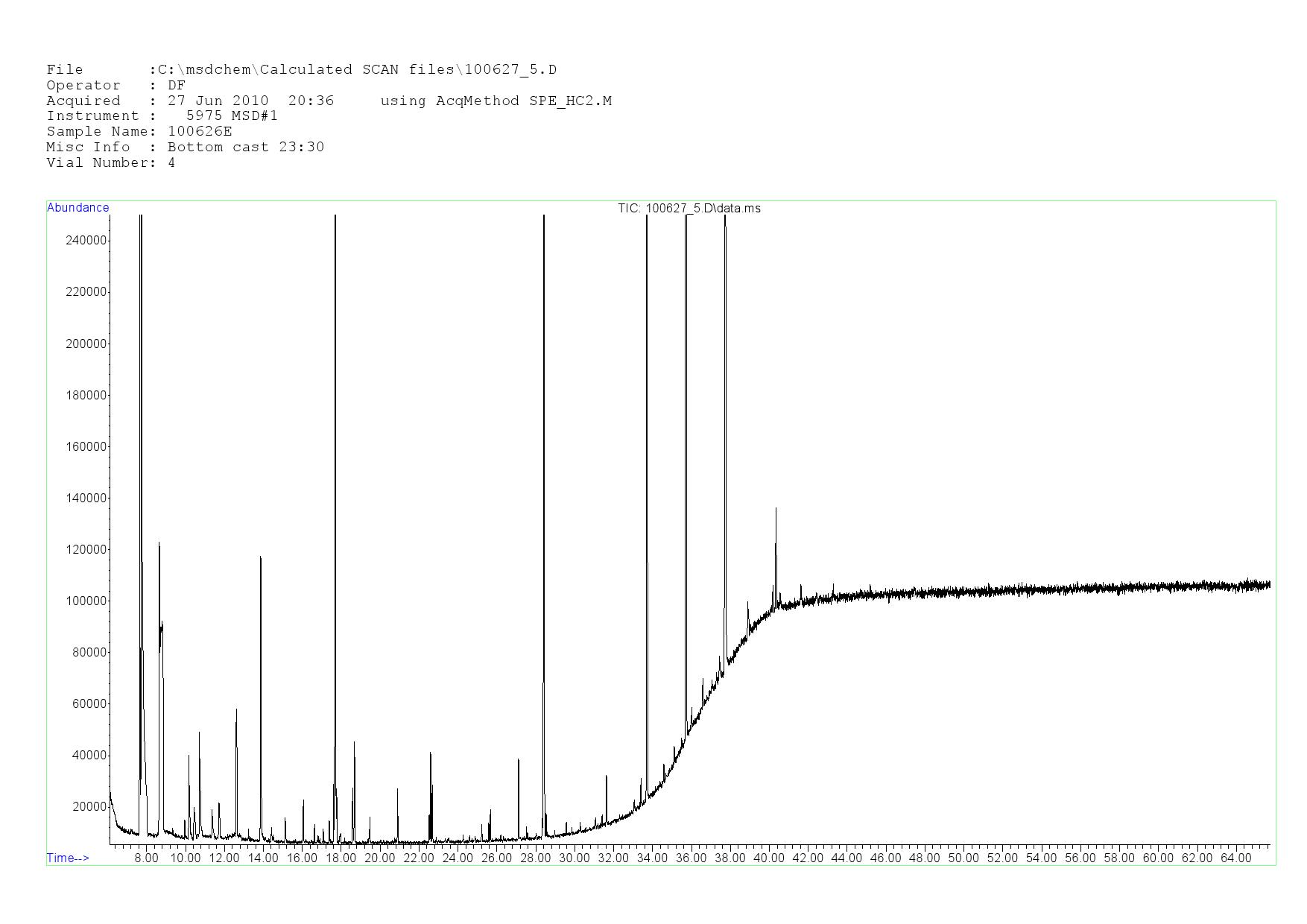Click the TIC: 100627_5.D\data.ms plot title

pyautogui.click(x=689, y=209)
